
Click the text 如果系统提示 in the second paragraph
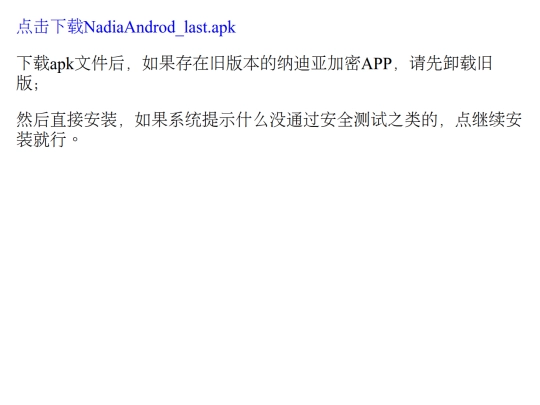tap(185, 120)
